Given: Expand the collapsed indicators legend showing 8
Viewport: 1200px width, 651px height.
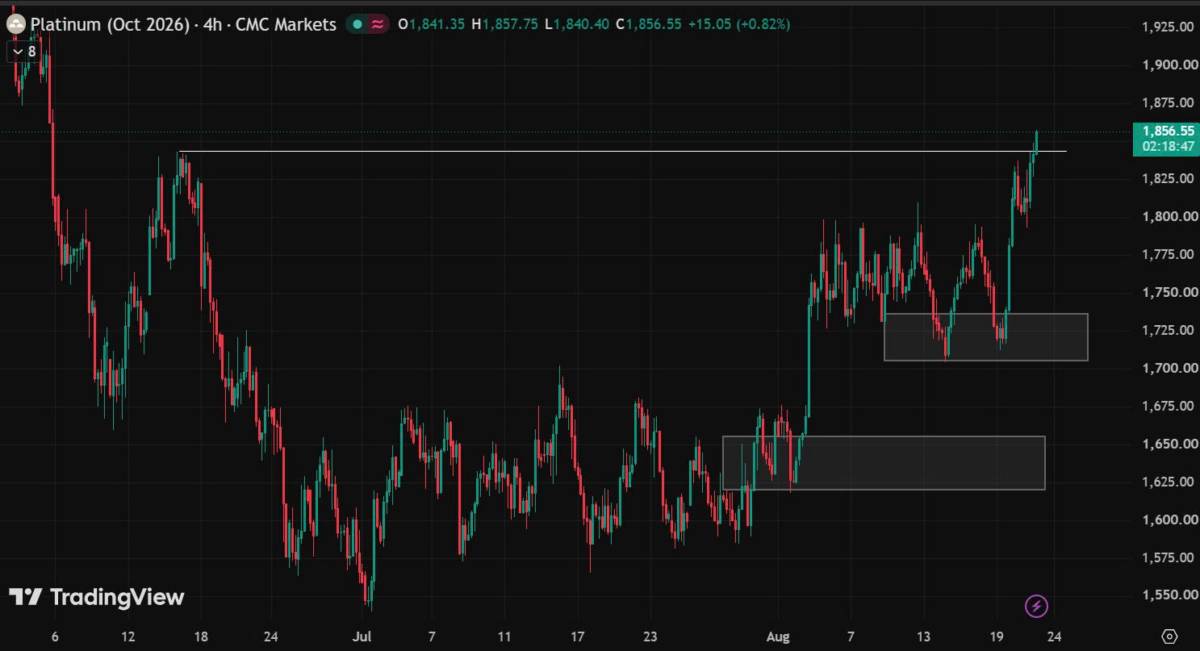Looking at the screenshot, I should tap(26, 51).
